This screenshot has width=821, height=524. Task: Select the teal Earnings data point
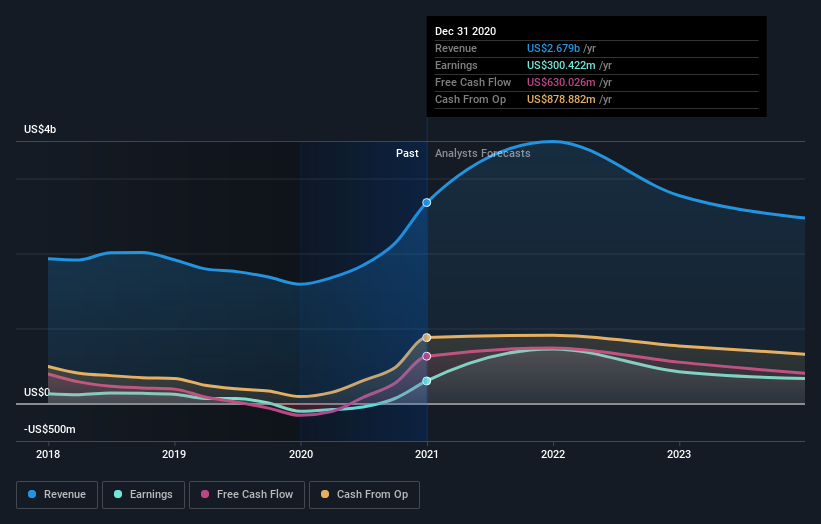(x=427, y=381)
